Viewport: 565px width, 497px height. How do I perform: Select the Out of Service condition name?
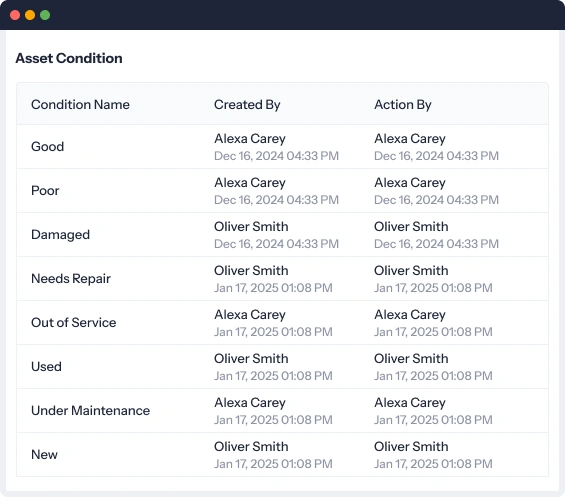(x=74, y=323)
